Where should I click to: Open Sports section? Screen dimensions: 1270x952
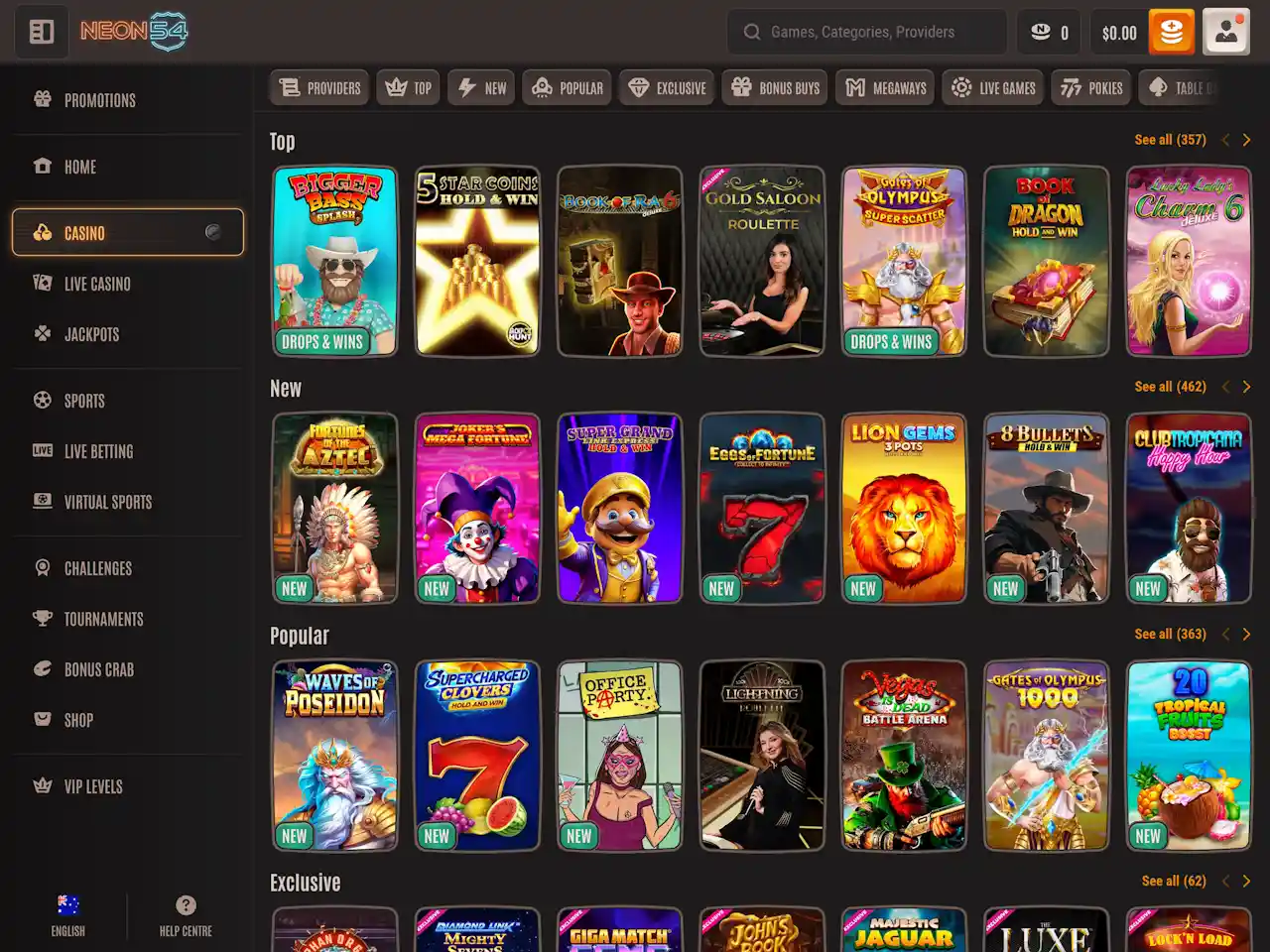(127, 401)
